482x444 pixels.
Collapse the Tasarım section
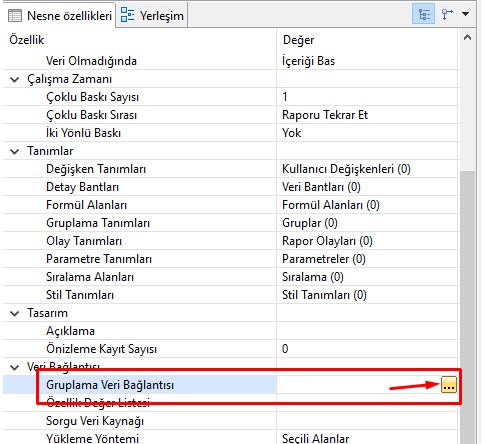pos(15,313)
